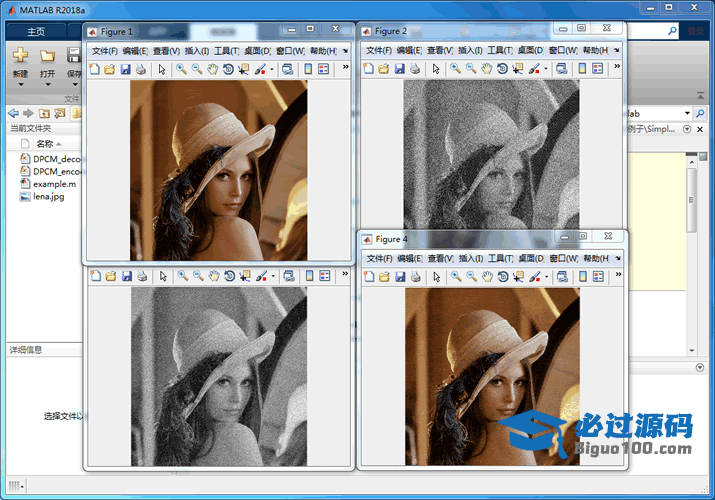Go back with blue left arrow

(x=13, y=113)
